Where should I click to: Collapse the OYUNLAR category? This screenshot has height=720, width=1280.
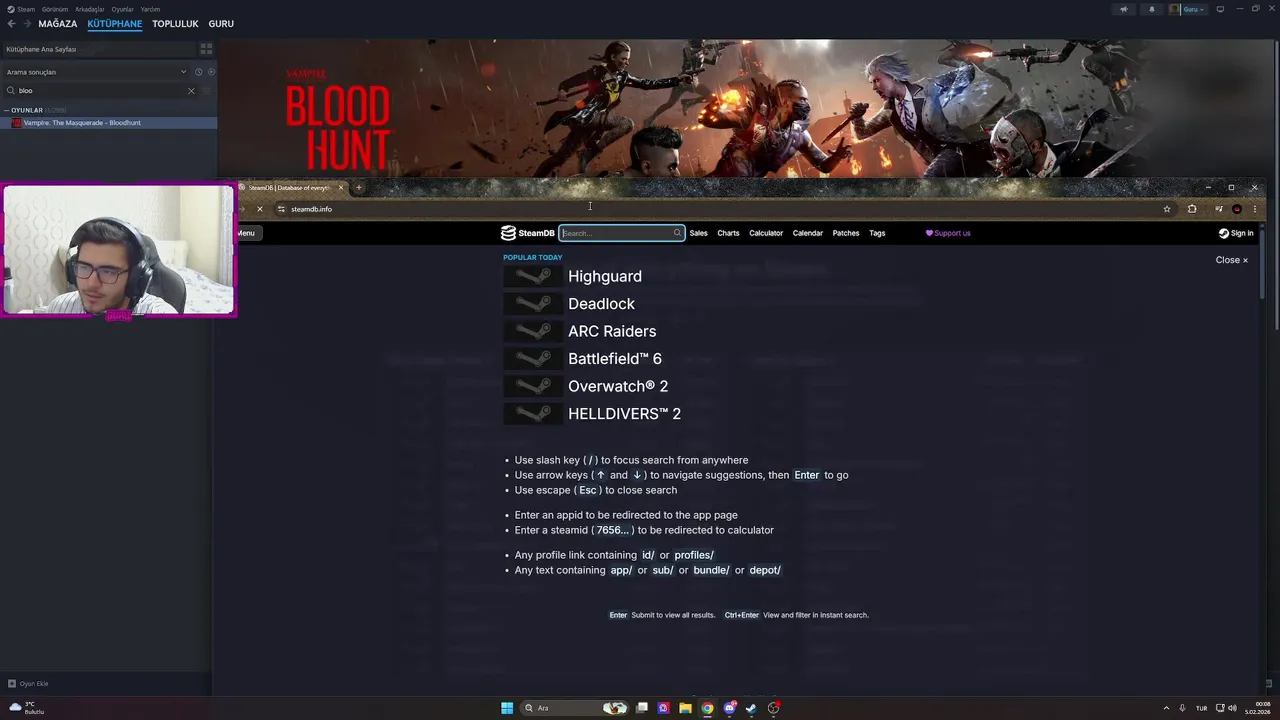click(27, 110)
